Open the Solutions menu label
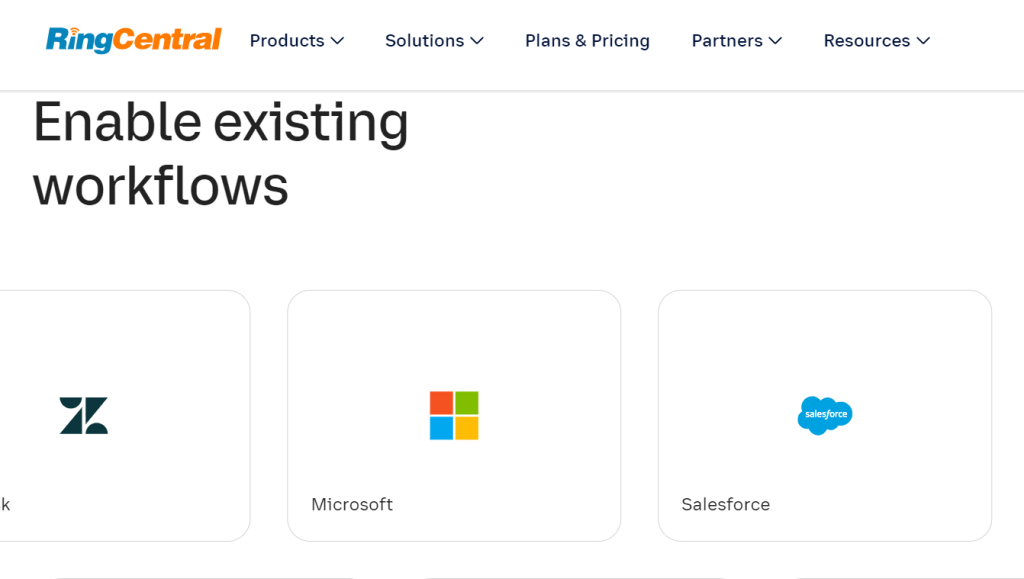 pos(425,41)
